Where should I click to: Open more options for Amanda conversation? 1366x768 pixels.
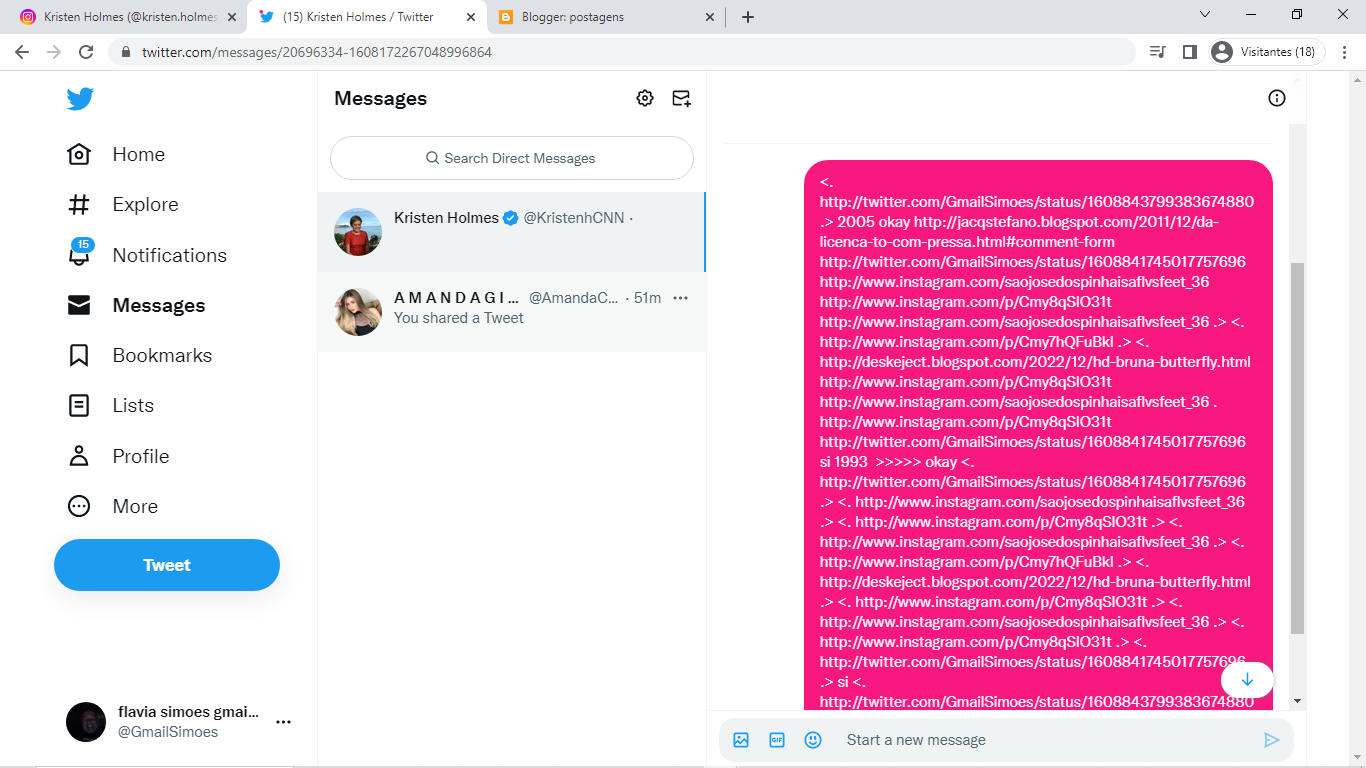681,298
